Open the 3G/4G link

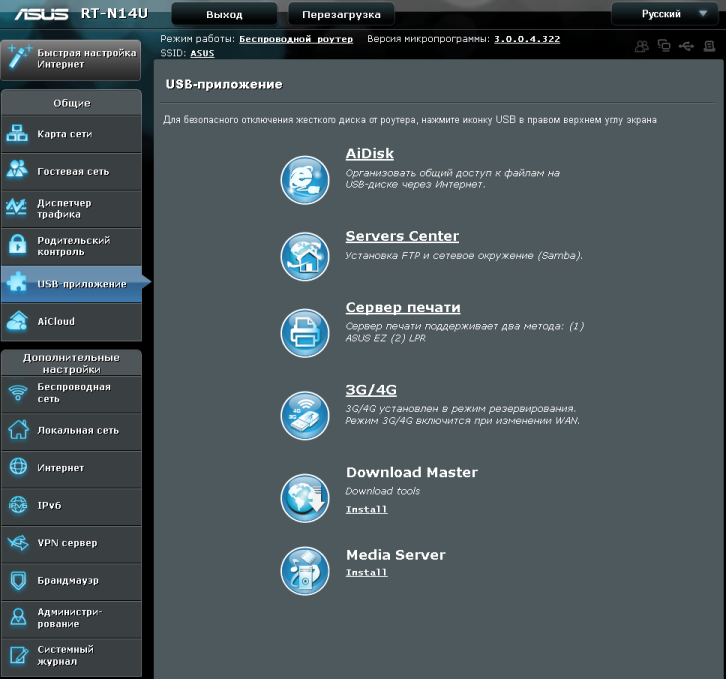(x=371, y=390)
